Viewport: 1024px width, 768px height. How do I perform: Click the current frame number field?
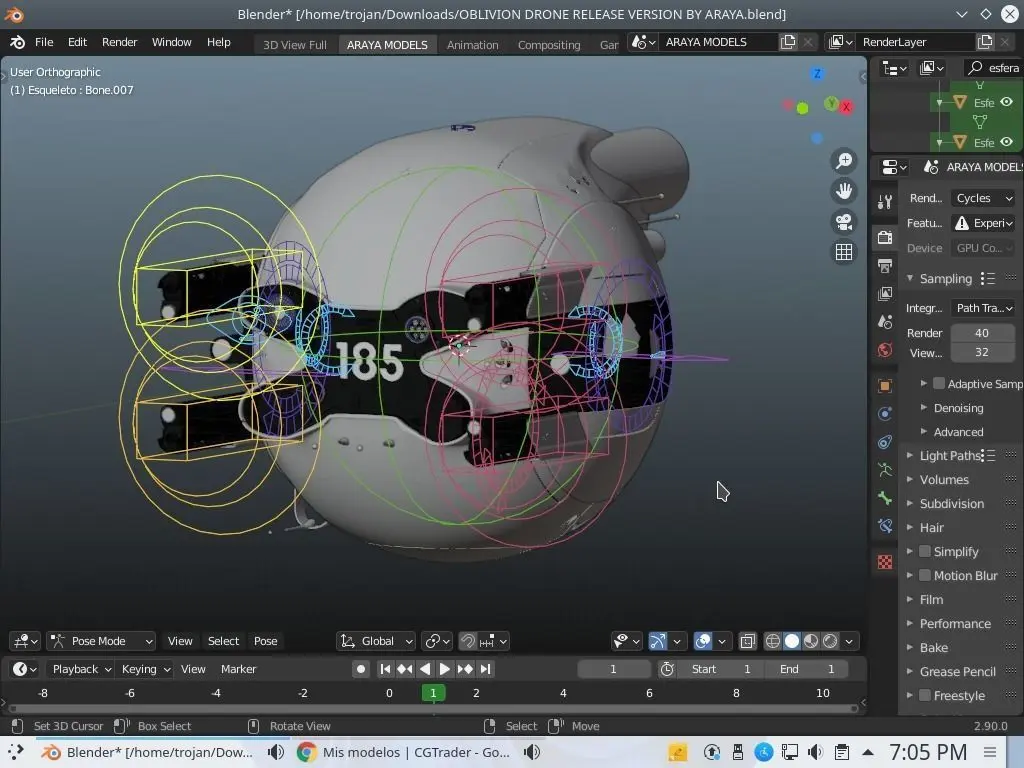(613, 669)
